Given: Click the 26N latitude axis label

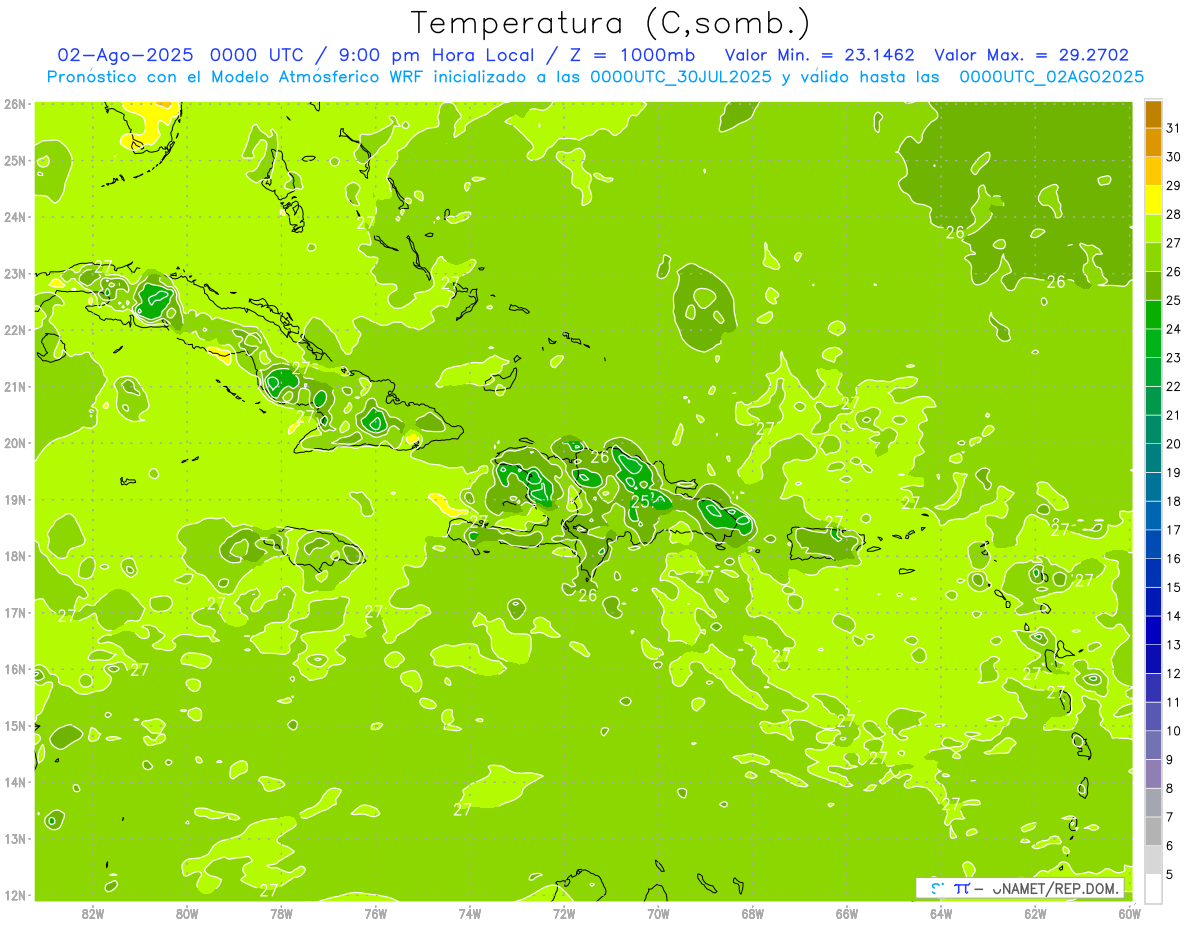Looking at the screenshot, I should coord(14,104).
